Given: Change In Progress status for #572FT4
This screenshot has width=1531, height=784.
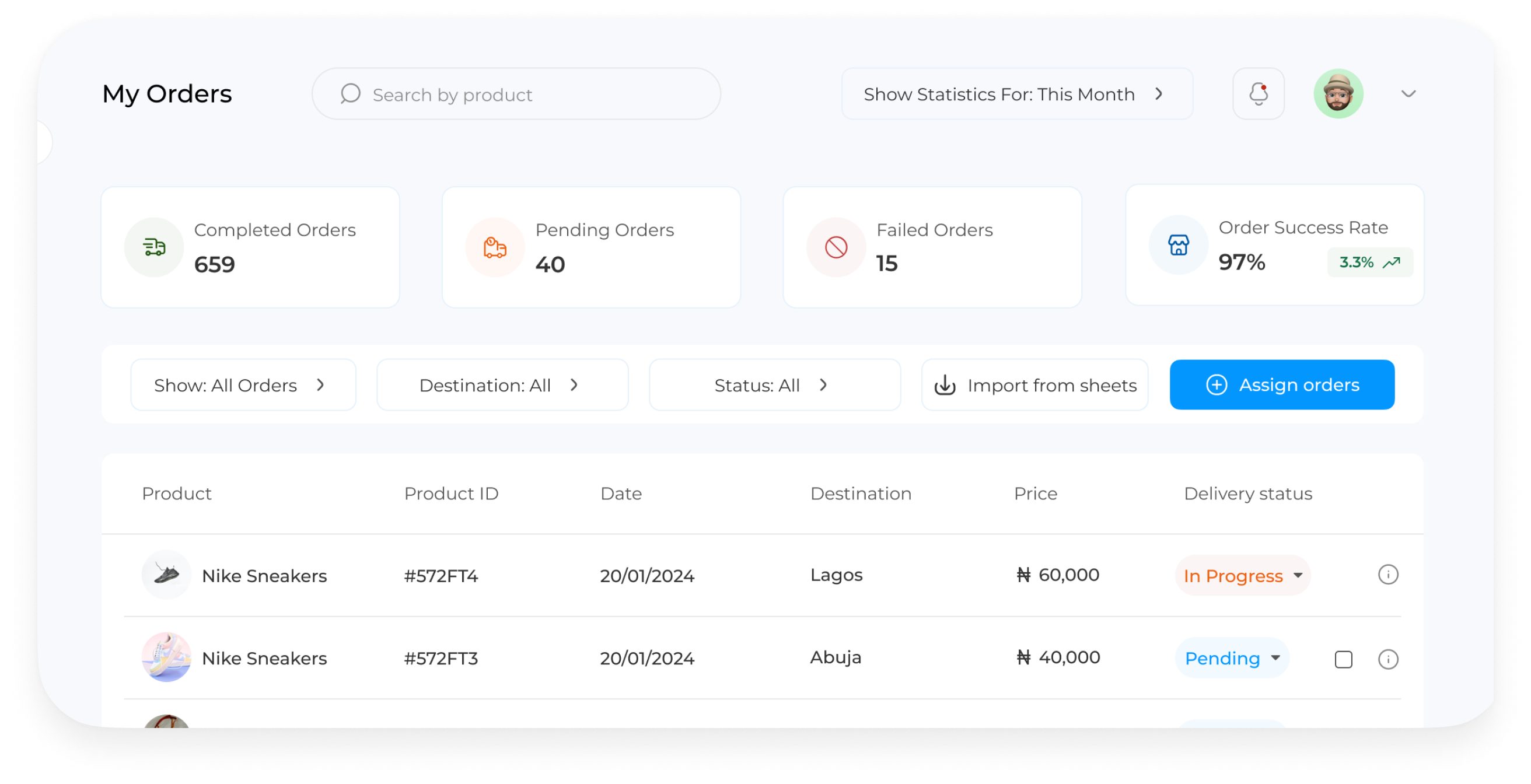Looking at the screenshot, I should [x=1242, y=575].
